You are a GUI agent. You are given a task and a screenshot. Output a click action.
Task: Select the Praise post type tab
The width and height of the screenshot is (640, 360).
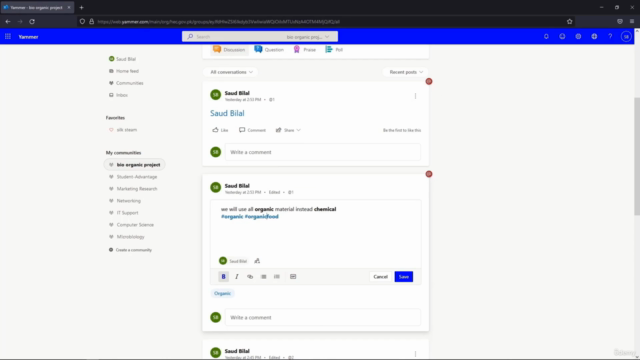click(x=304, y=50)
